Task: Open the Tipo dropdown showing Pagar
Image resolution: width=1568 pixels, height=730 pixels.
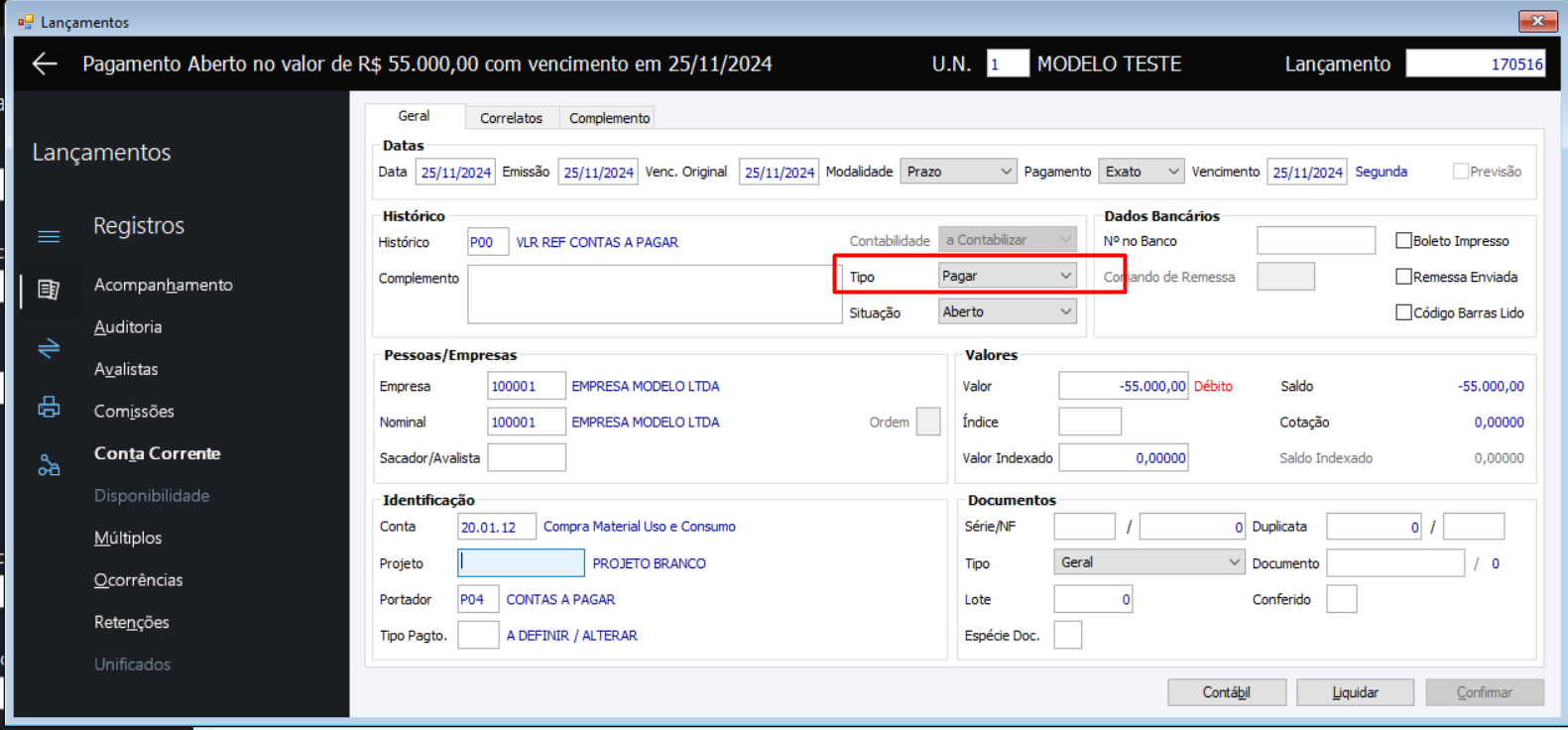Action: [x=1008, y=276]
